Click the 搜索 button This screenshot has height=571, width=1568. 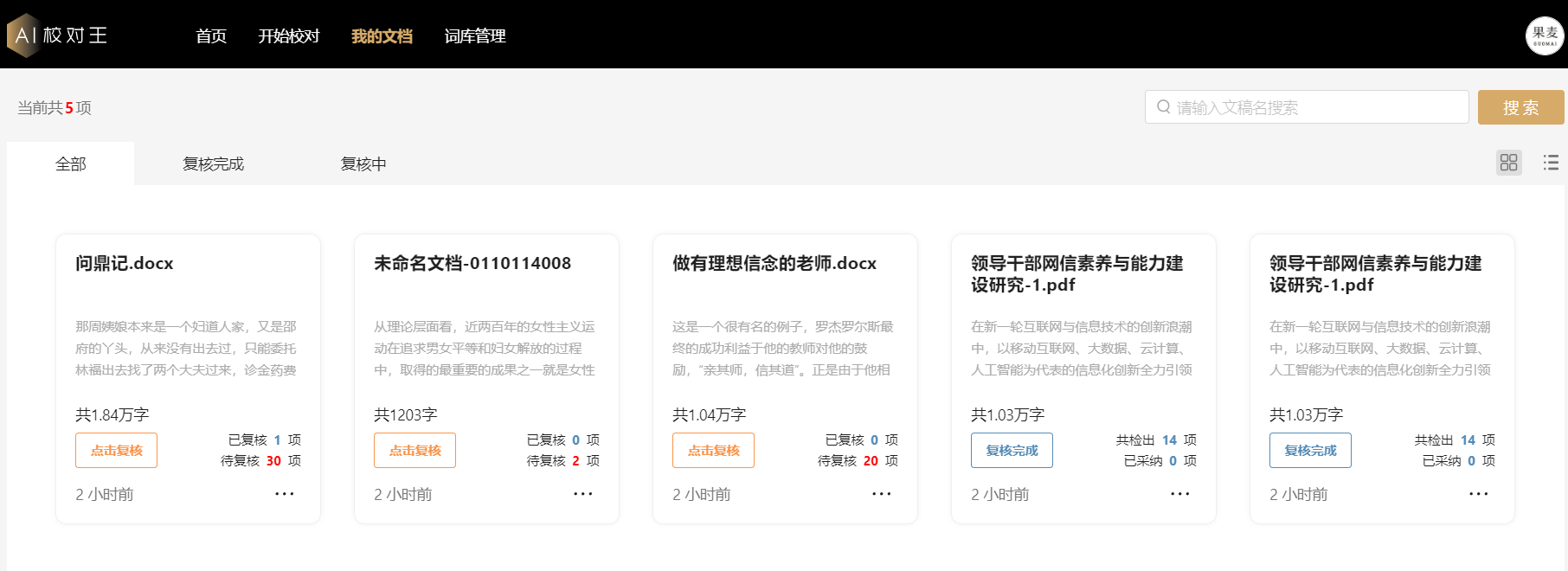[x=1520, y=107]
